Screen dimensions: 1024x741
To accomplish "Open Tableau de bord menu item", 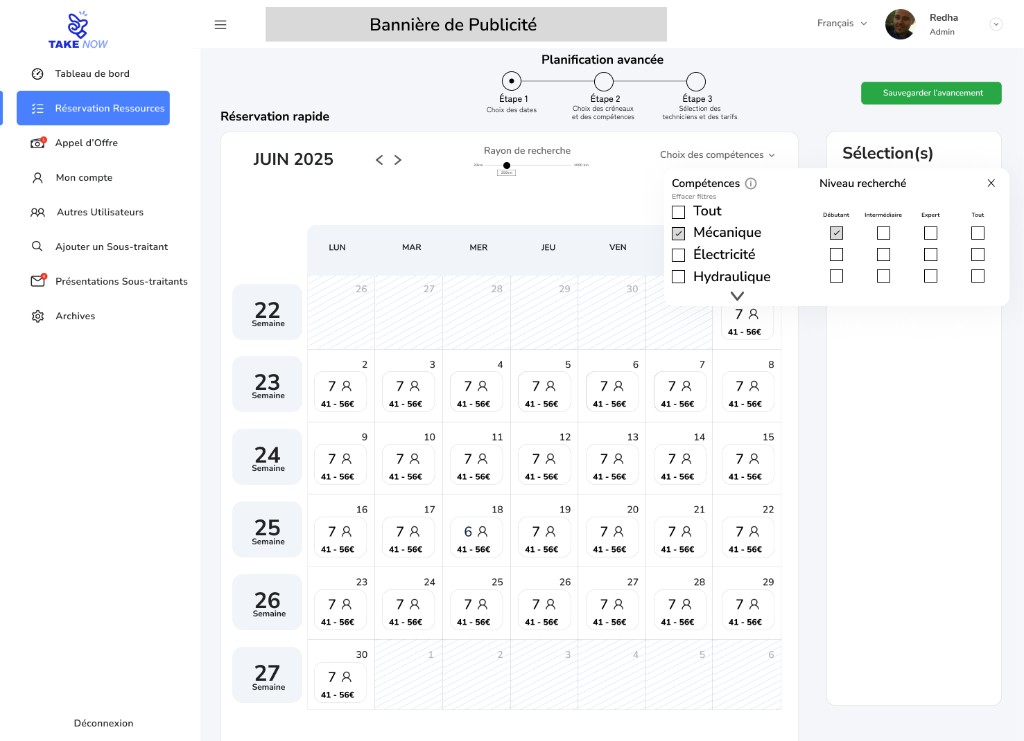I will click(91, 74).
